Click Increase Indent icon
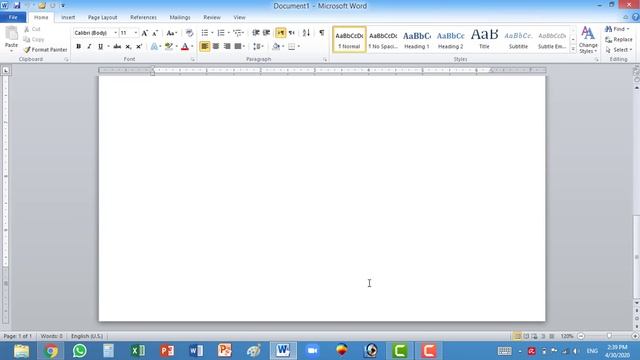The height and width of the screenshot is (360, 640). 267,33
